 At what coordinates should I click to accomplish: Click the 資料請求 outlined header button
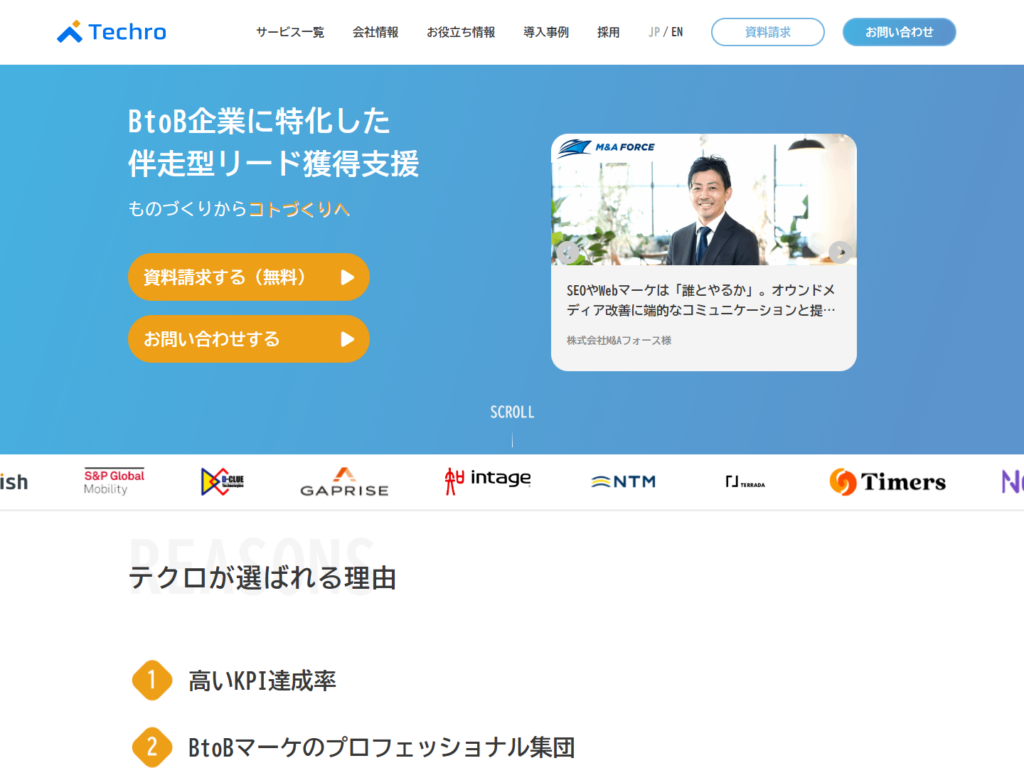click(x=767, y=32)
